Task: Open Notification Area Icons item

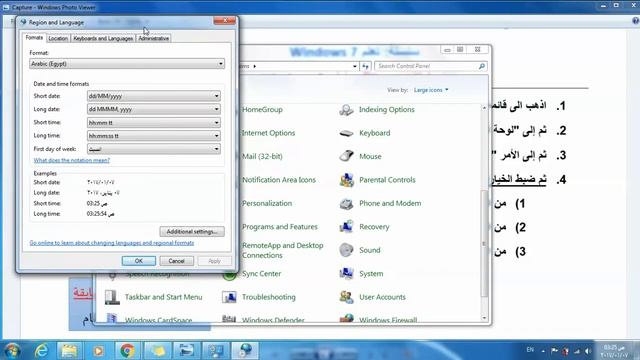Action: click(x=279, y=180)
